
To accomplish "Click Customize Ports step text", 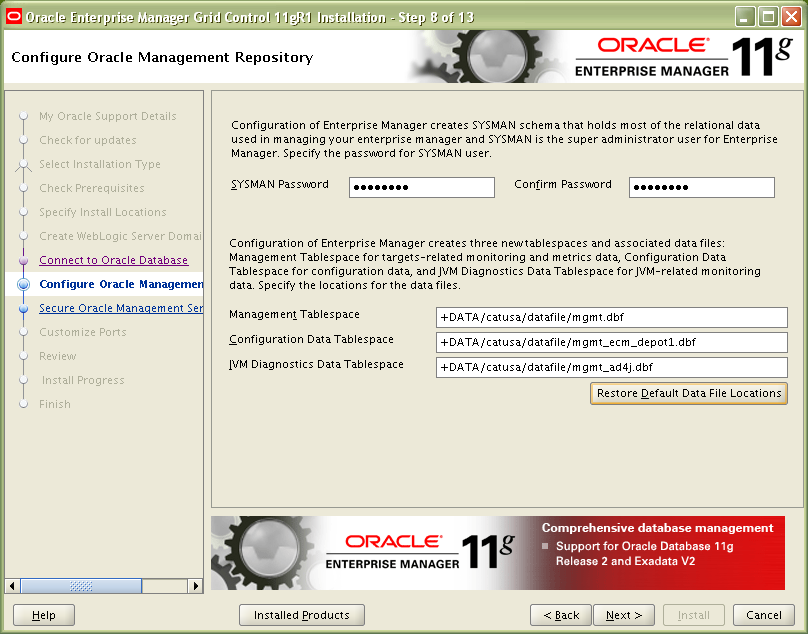I will (82, 332).
